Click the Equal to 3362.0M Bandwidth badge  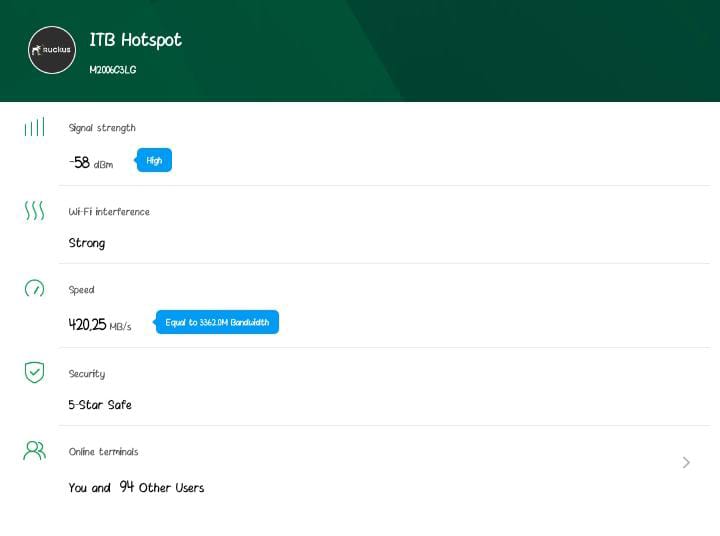click(x=217, y=322)
